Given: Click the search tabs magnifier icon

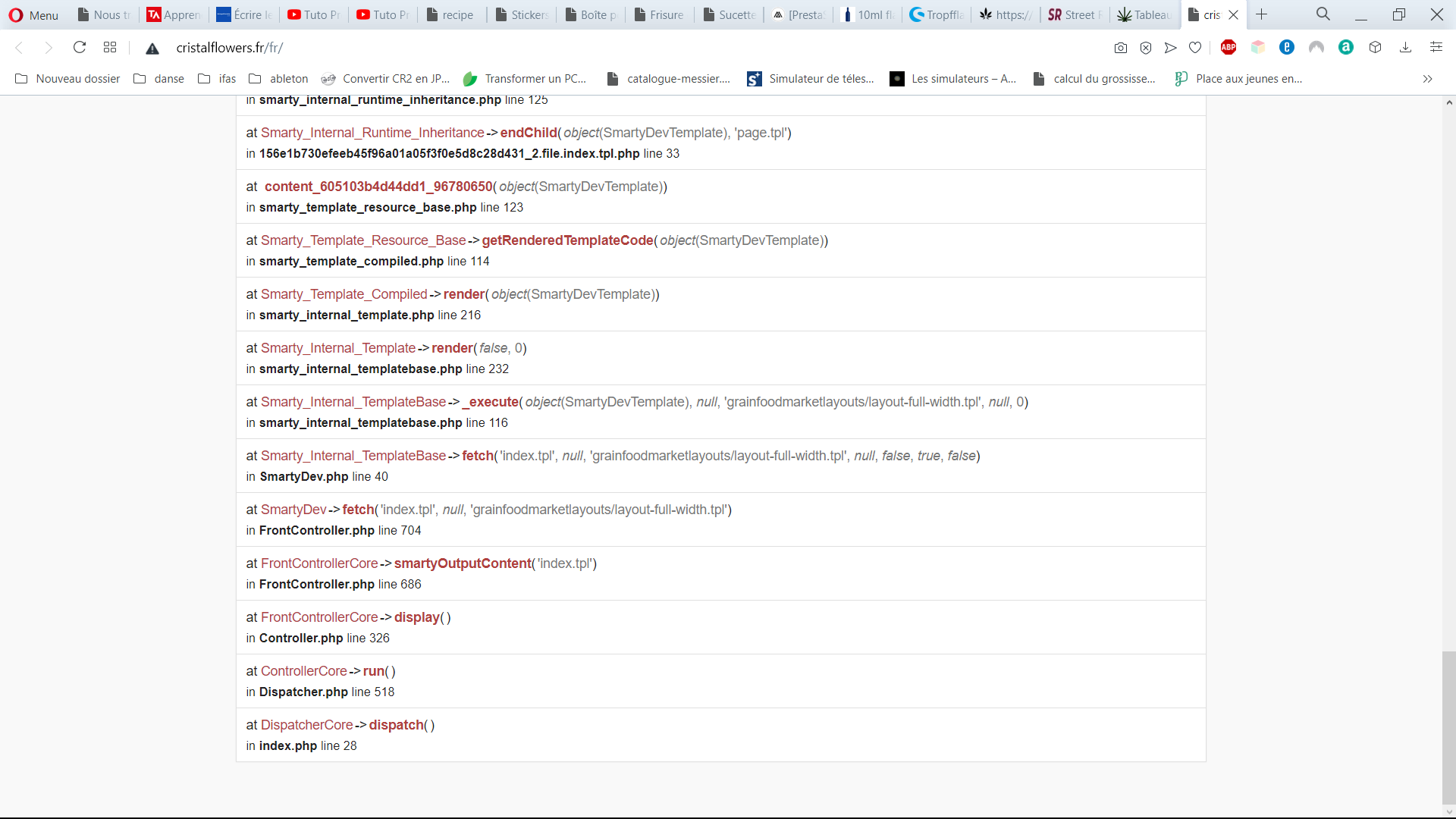Looking at the screenshot, I should click(1323, 14).
